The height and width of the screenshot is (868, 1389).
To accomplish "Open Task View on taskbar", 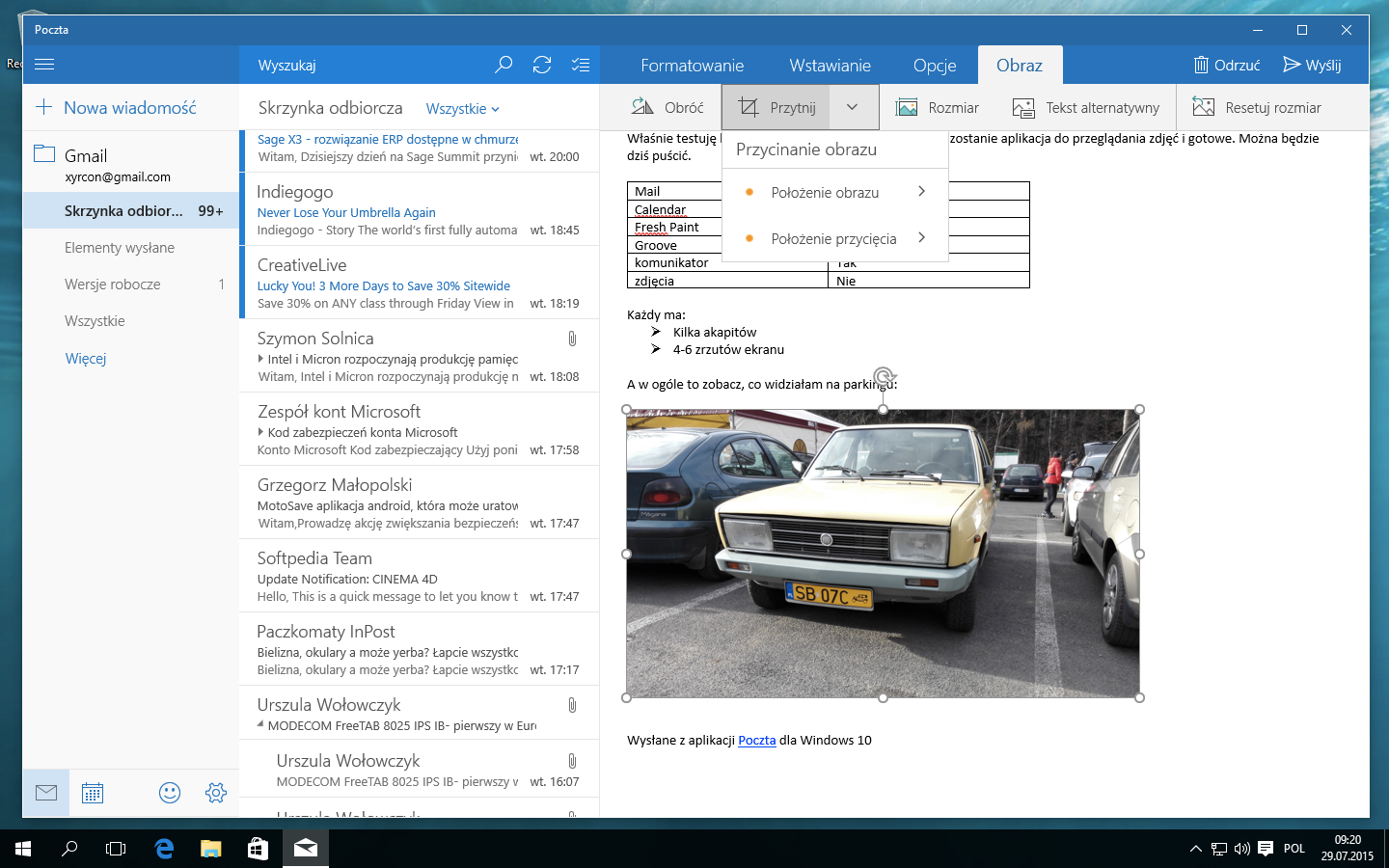I will pos(116,849).
